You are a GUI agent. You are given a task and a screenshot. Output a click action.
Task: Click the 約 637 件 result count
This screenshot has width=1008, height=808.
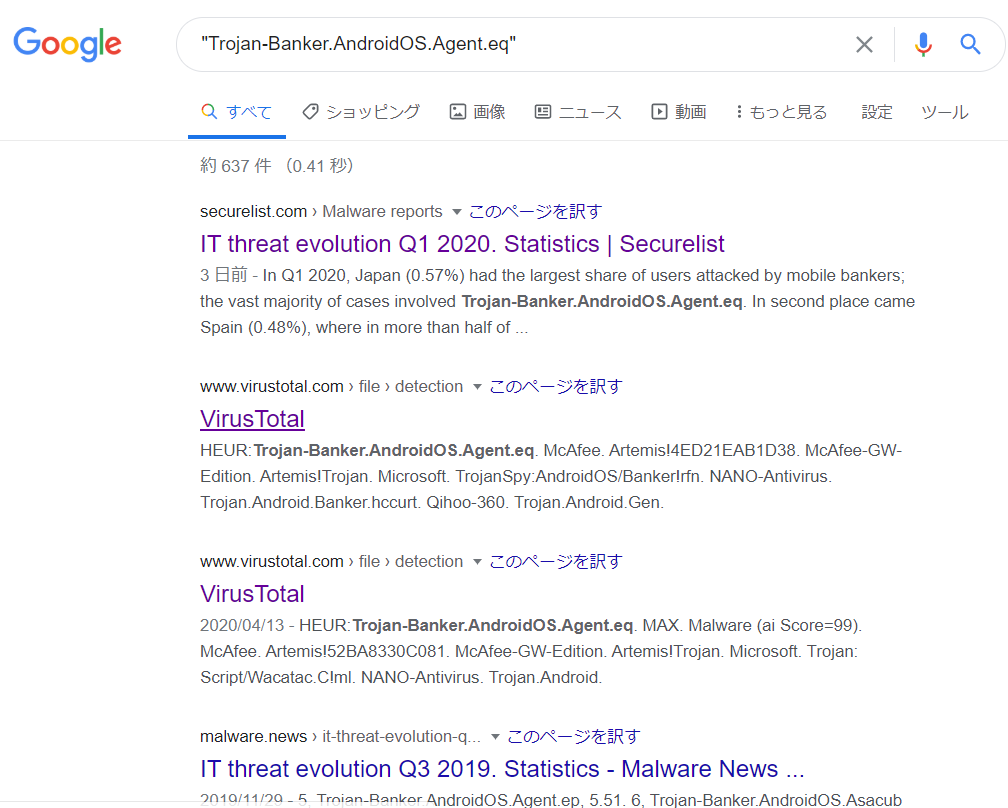[x=236, y=166]
